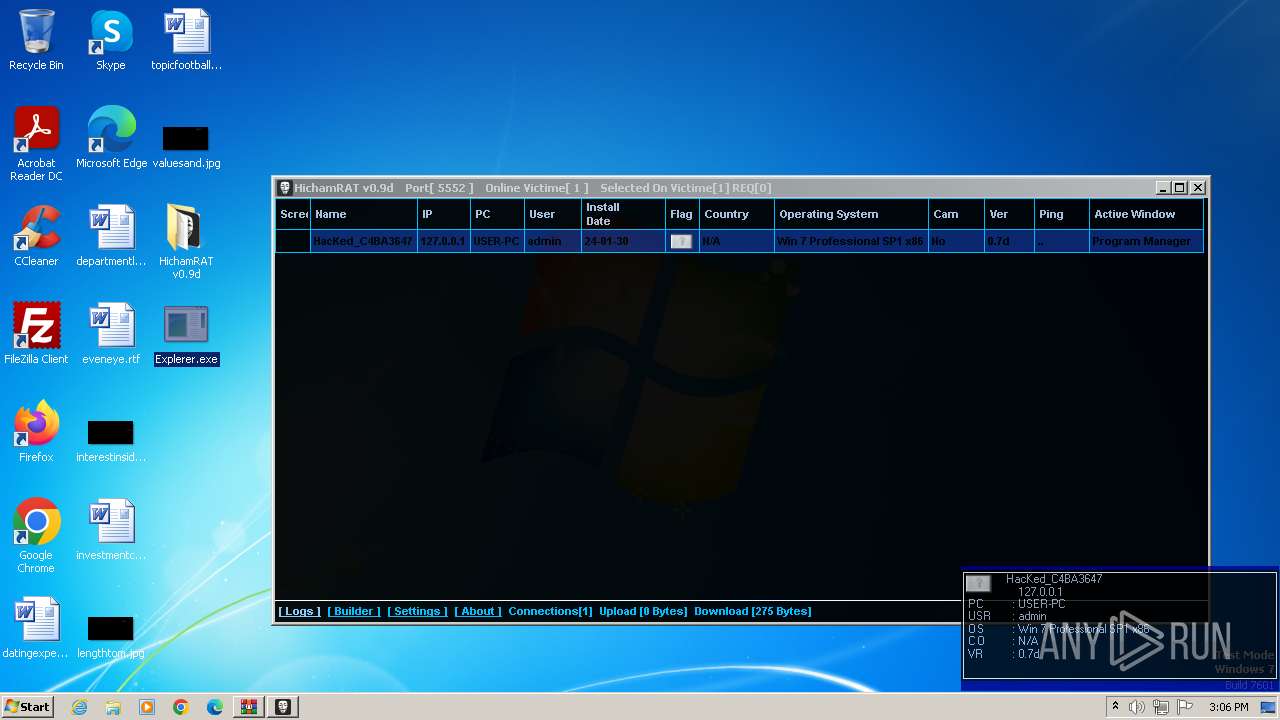1280x720 pixels.
Task: Click the Flag column header
Action: [682, 214]
